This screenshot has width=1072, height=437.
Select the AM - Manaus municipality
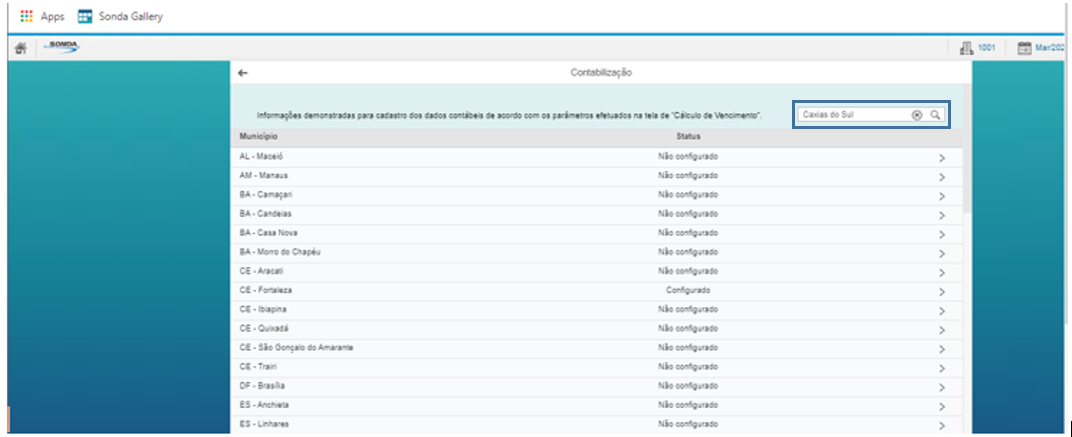pos(263,176)
